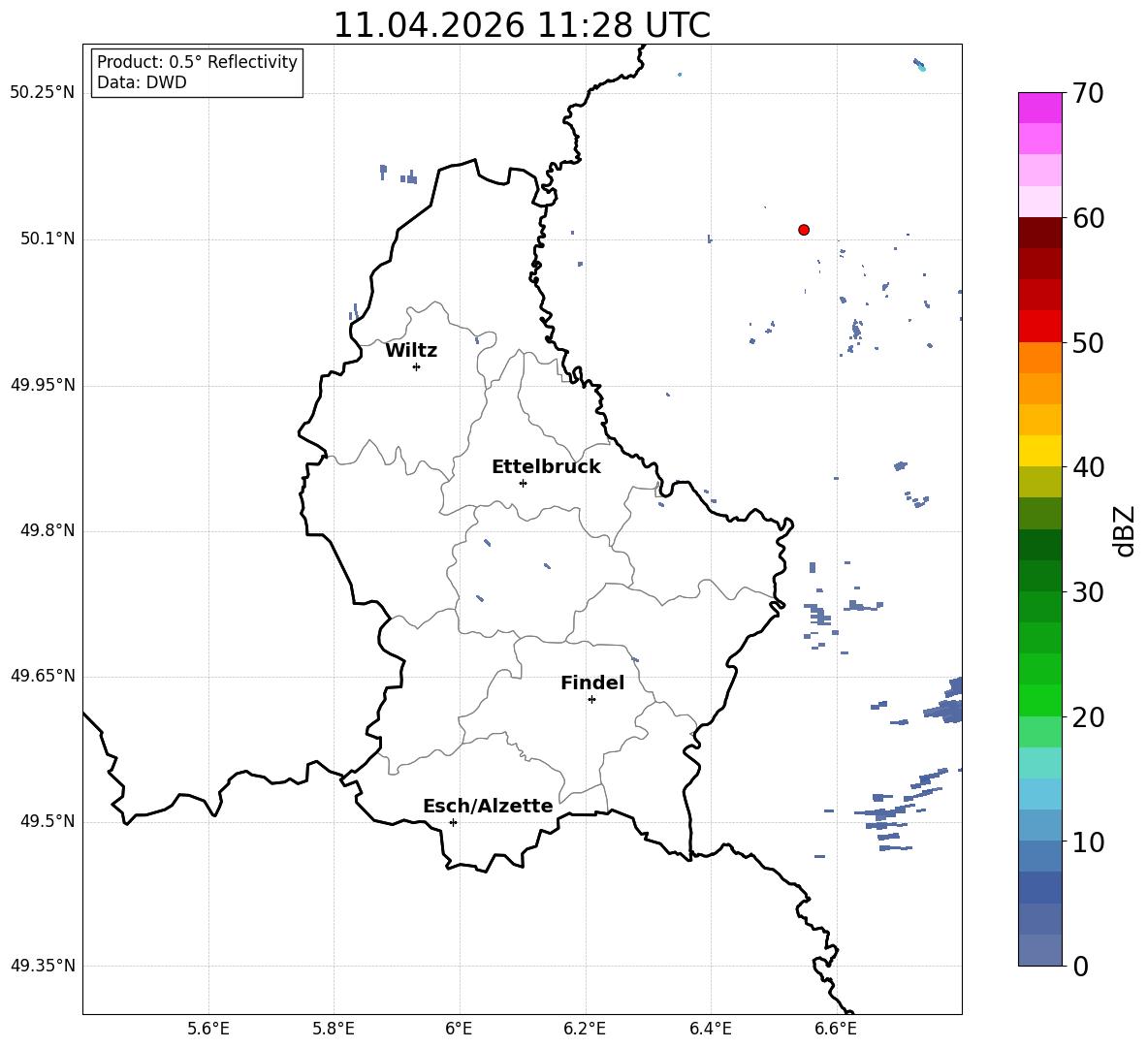
Task: Click the Findel station cross marker
Action: pos(591,700)
